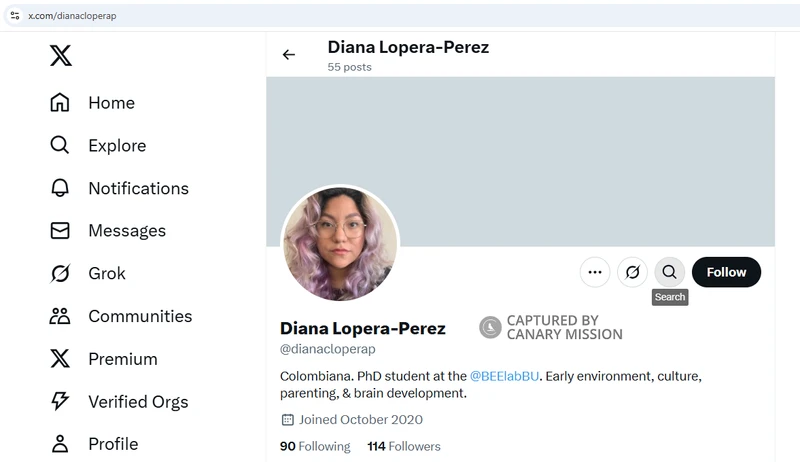This screenshot has width=800, height=462.
Task: Click the Diana Lopera-Perez header title
Action: [x=408, y=47]
